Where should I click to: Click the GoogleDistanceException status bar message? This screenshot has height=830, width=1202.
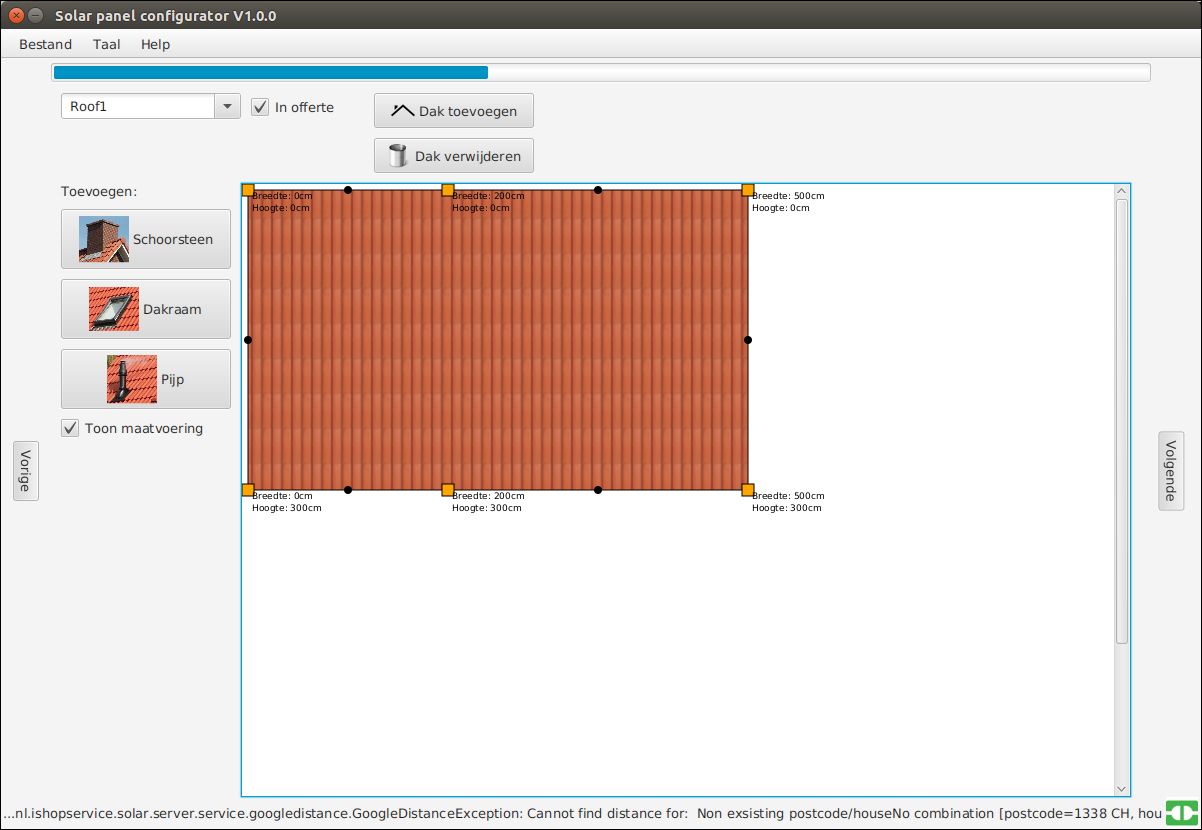coord(582,814)
